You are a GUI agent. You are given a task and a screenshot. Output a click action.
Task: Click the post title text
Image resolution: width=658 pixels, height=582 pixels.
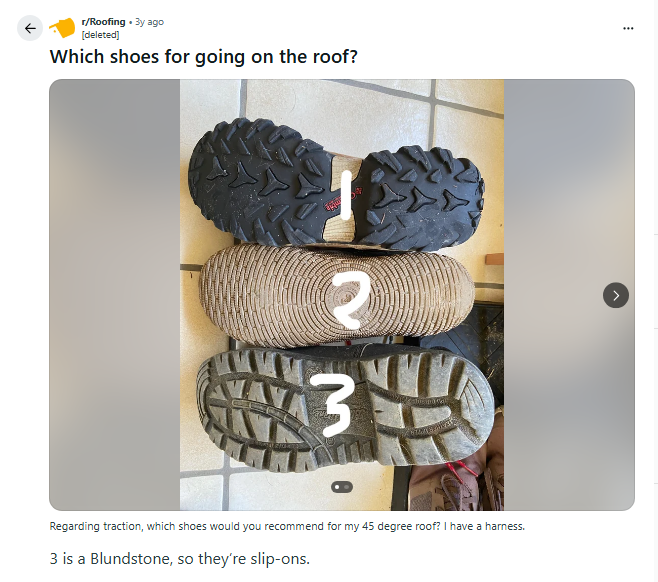click(x=204, y=57)
